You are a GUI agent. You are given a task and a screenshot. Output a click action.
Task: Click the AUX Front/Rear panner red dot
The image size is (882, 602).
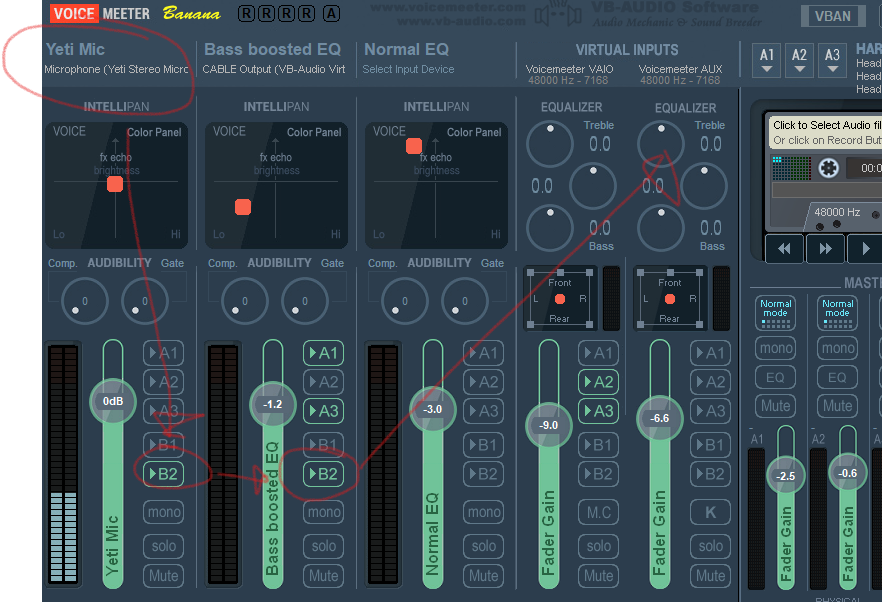coord(670,299)
